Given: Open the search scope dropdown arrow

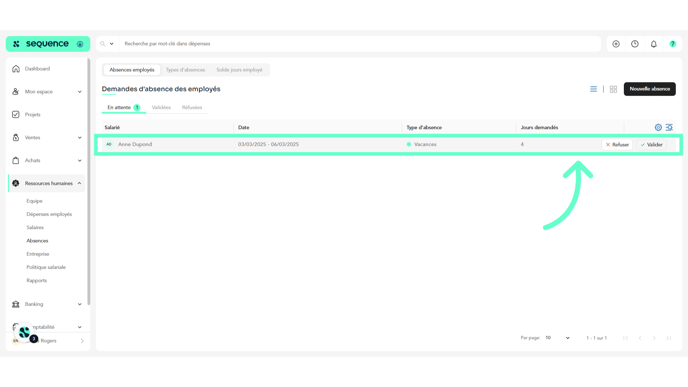Looking at the screenshot, I should click(x=111, y=44).
